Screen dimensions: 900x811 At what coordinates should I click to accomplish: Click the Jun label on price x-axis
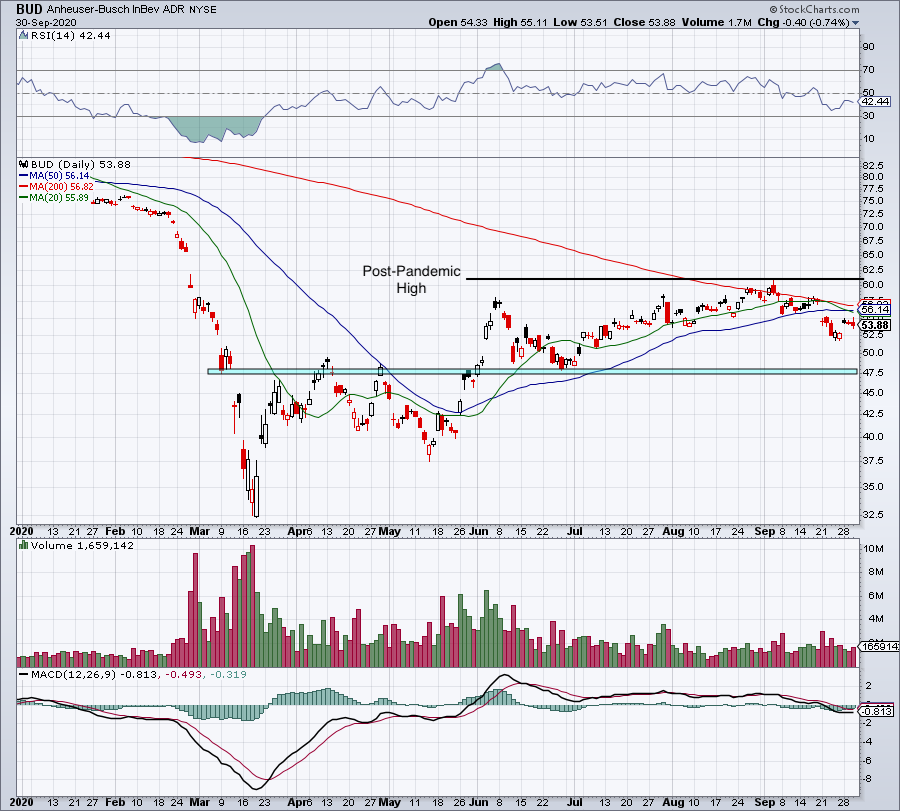479,531
